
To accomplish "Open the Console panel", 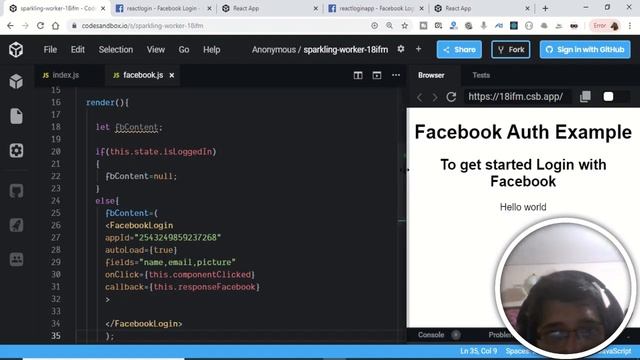I will pos(431,335).
